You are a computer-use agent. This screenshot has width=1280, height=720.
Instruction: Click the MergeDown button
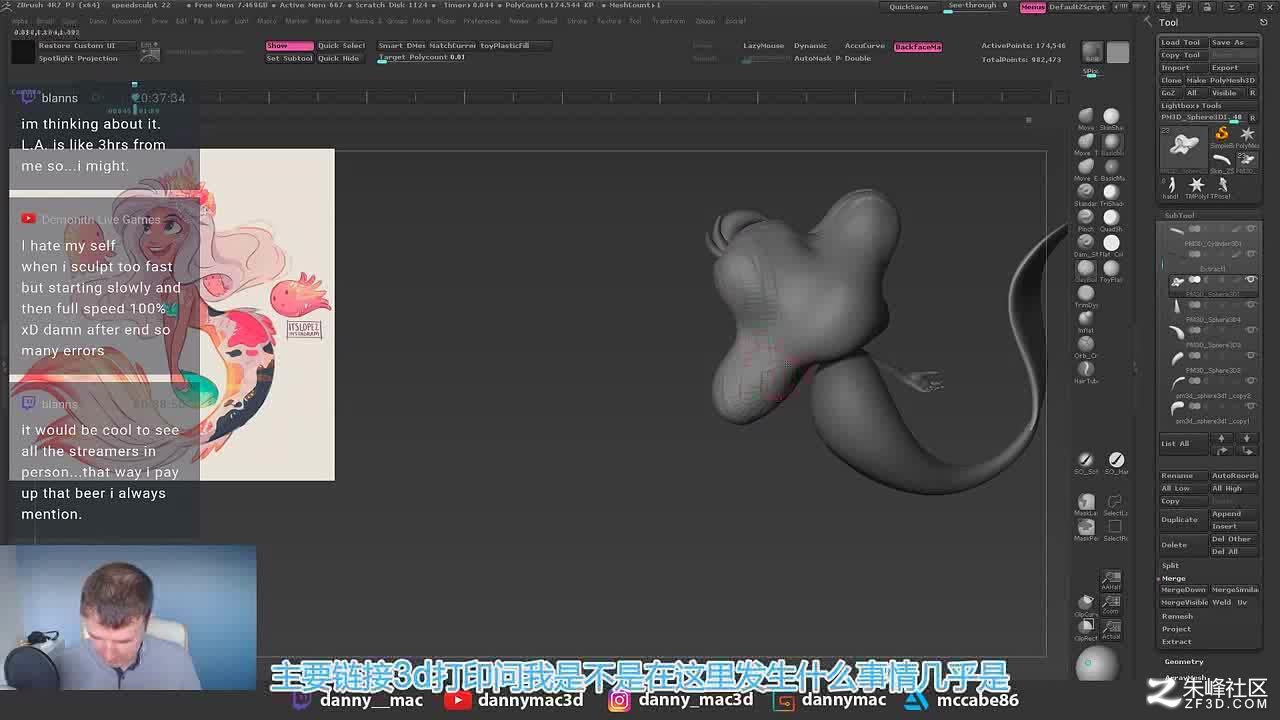tap(1183, 590)
